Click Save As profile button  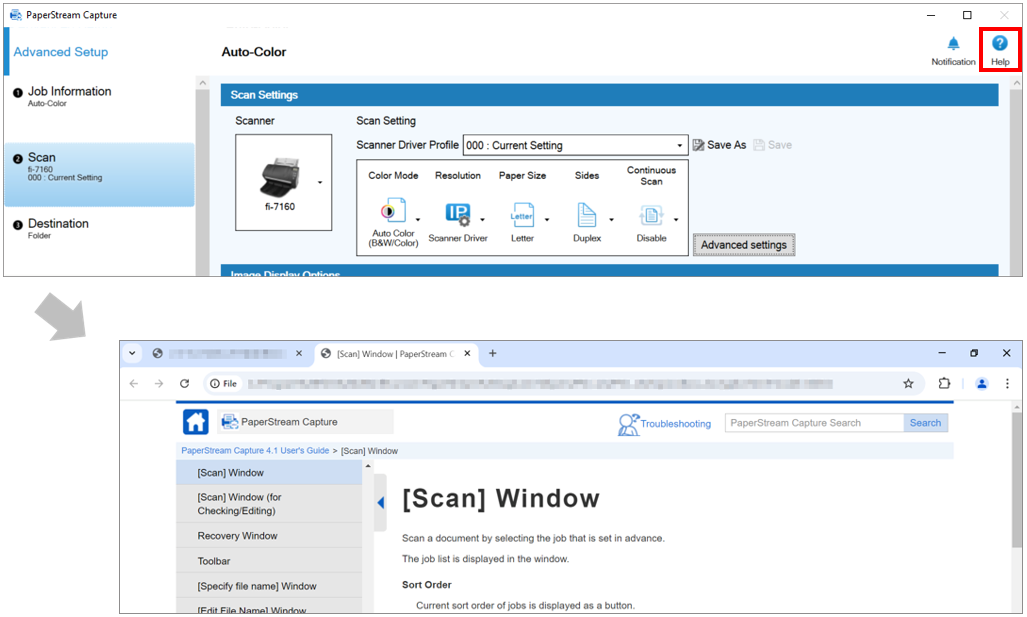point(719,145)
